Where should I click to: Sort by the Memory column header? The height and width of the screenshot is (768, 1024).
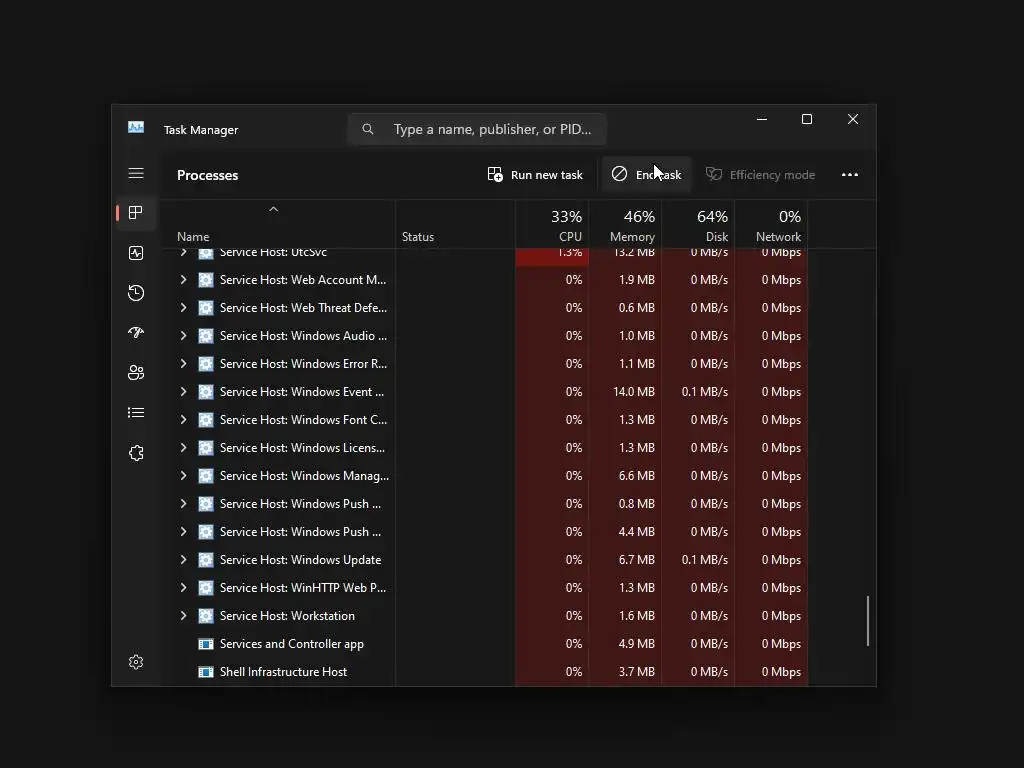(625, 224)
